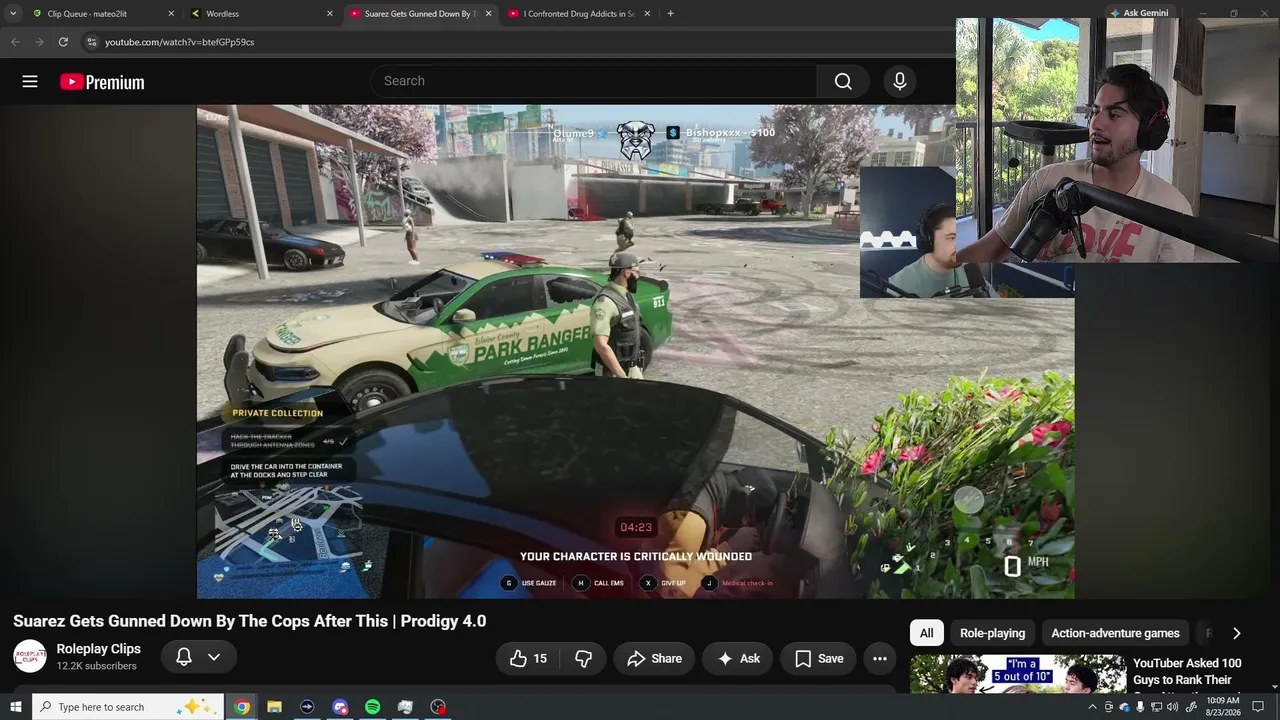Viewport: 1280px width, 720px height.
Task: Focus the address bar URL
Action: point(179,42)
